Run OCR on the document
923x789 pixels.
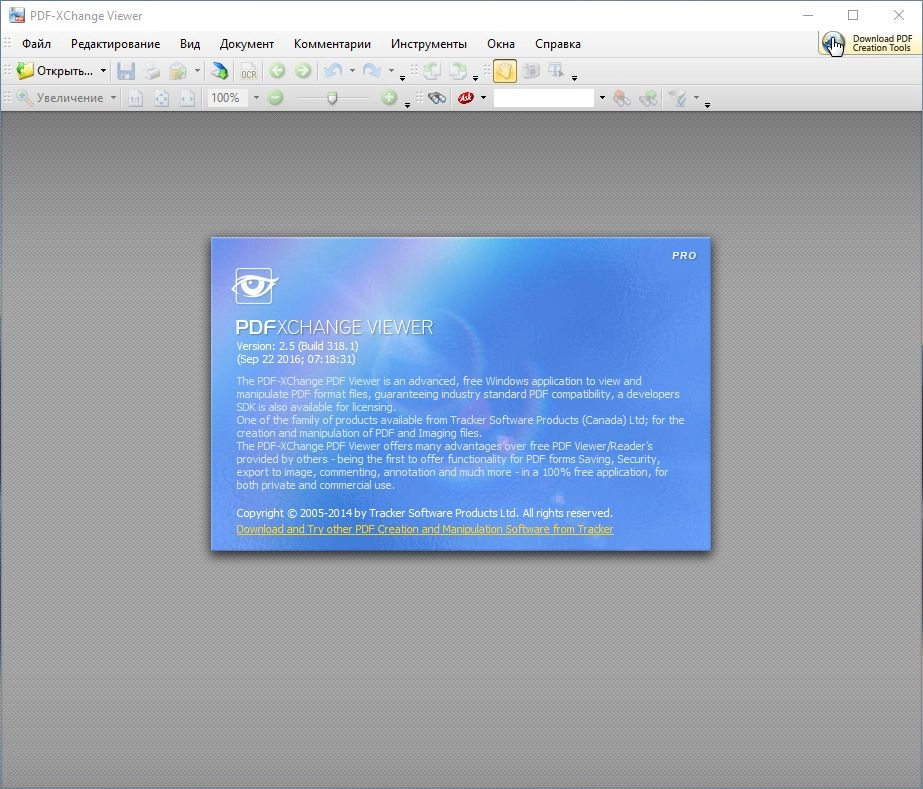[249, 71]
